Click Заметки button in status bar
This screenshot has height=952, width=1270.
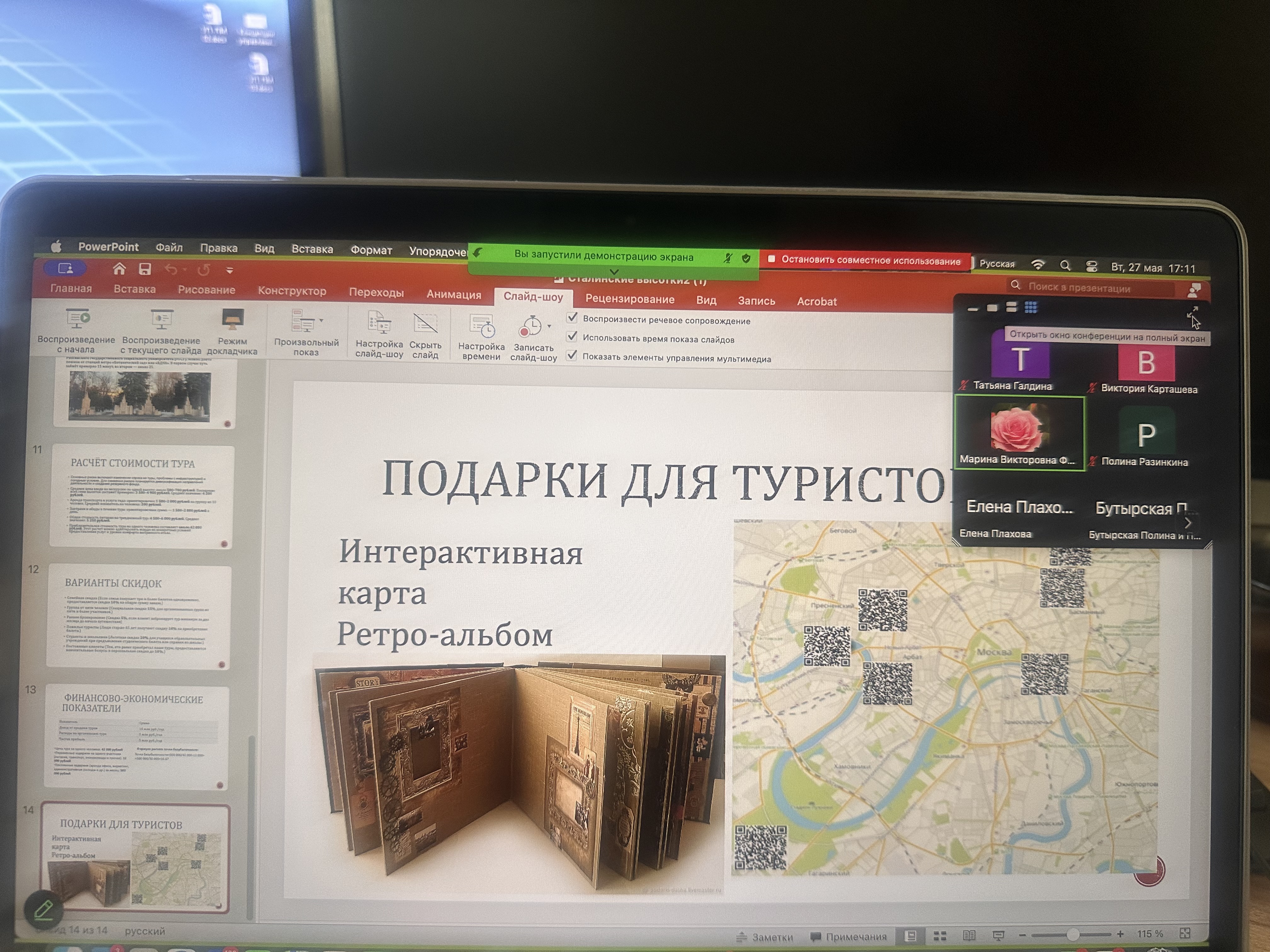pos(764,937)
